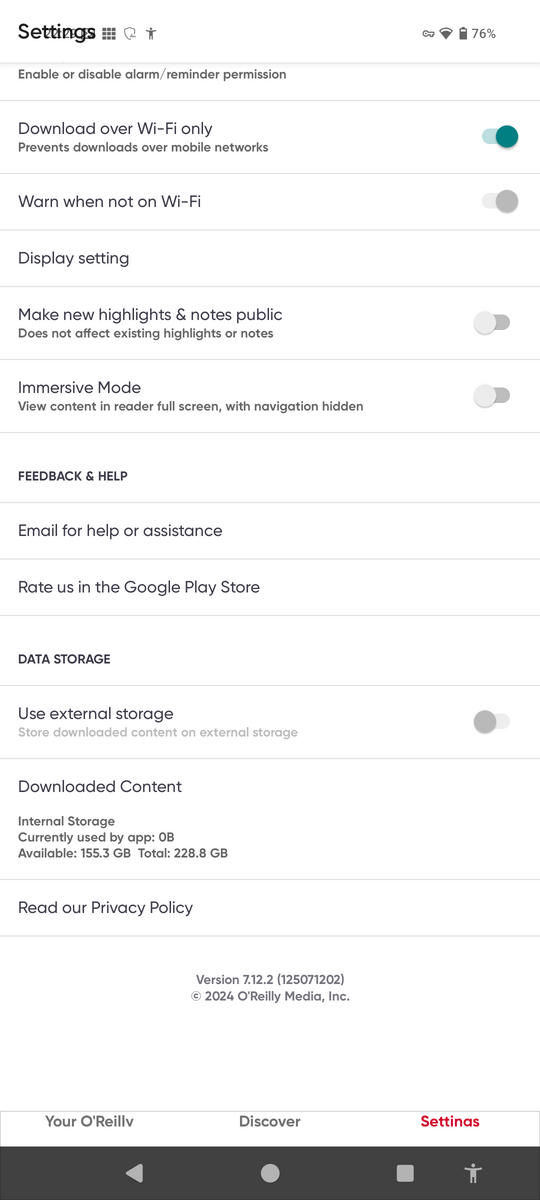This screenshot has width=540, height=1200.
Task: Open recent apps with square button
Action: (405, 1173)
